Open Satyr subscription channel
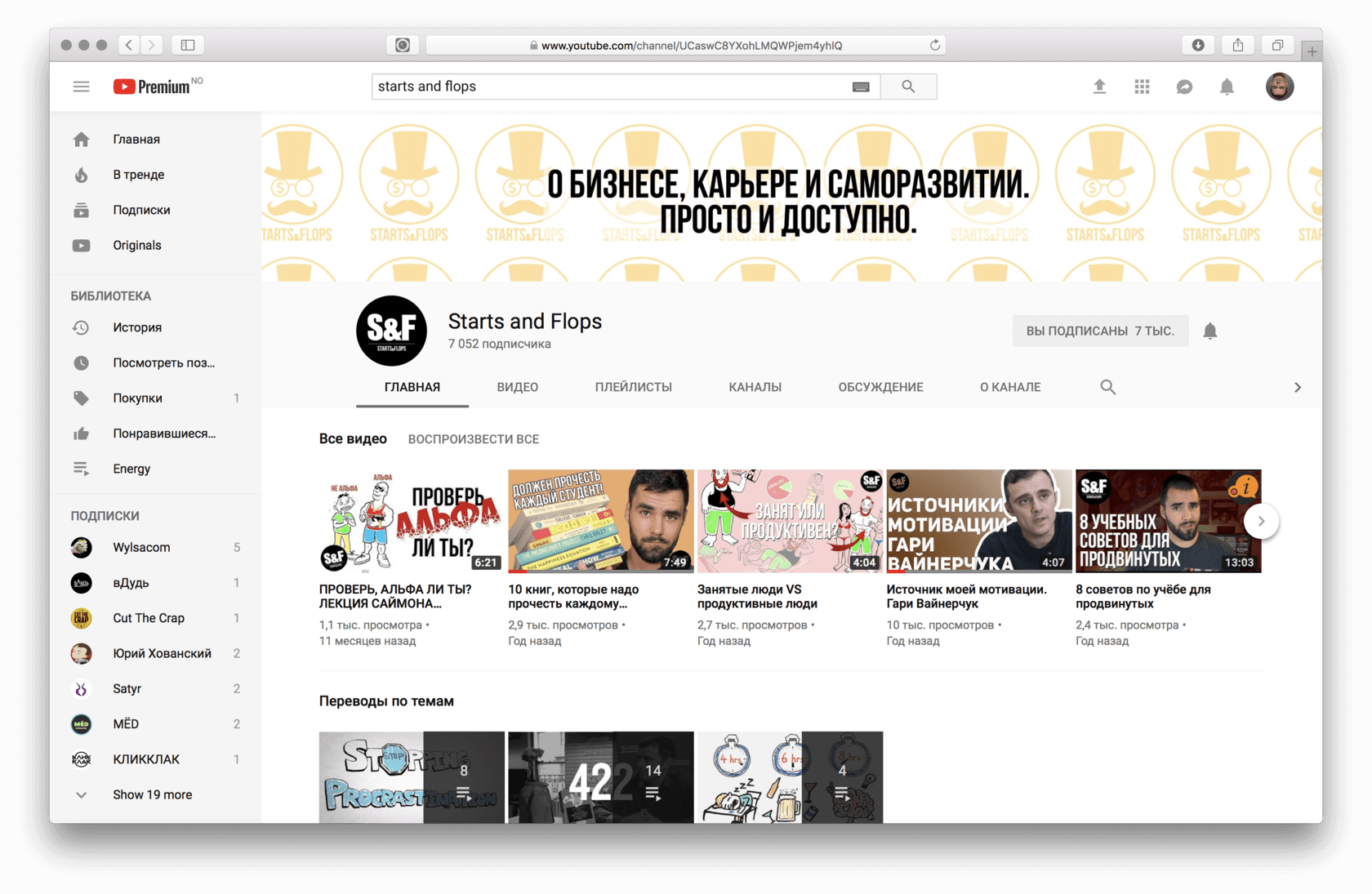 tap(155, 688)
